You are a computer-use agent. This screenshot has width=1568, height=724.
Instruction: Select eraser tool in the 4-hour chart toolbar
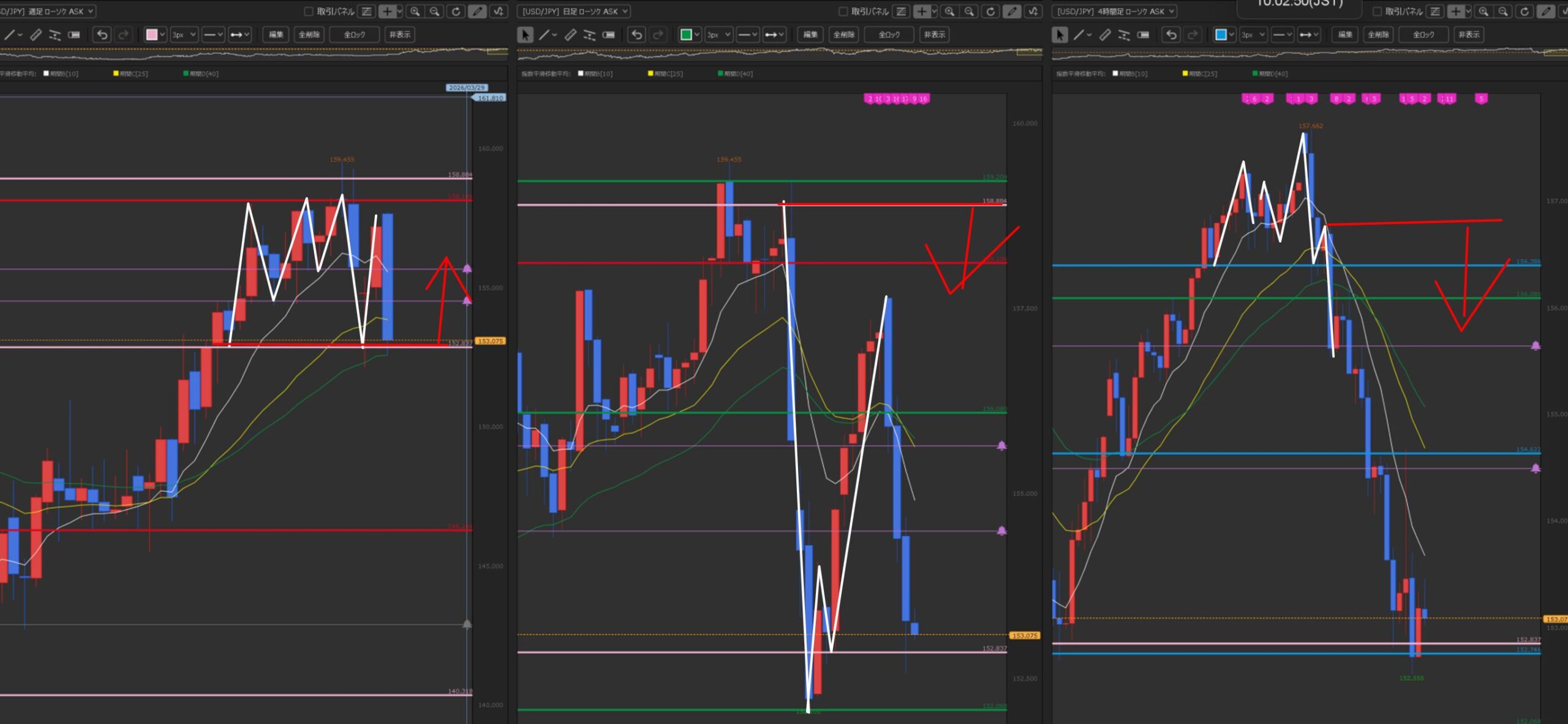[x=1143, y=35]
